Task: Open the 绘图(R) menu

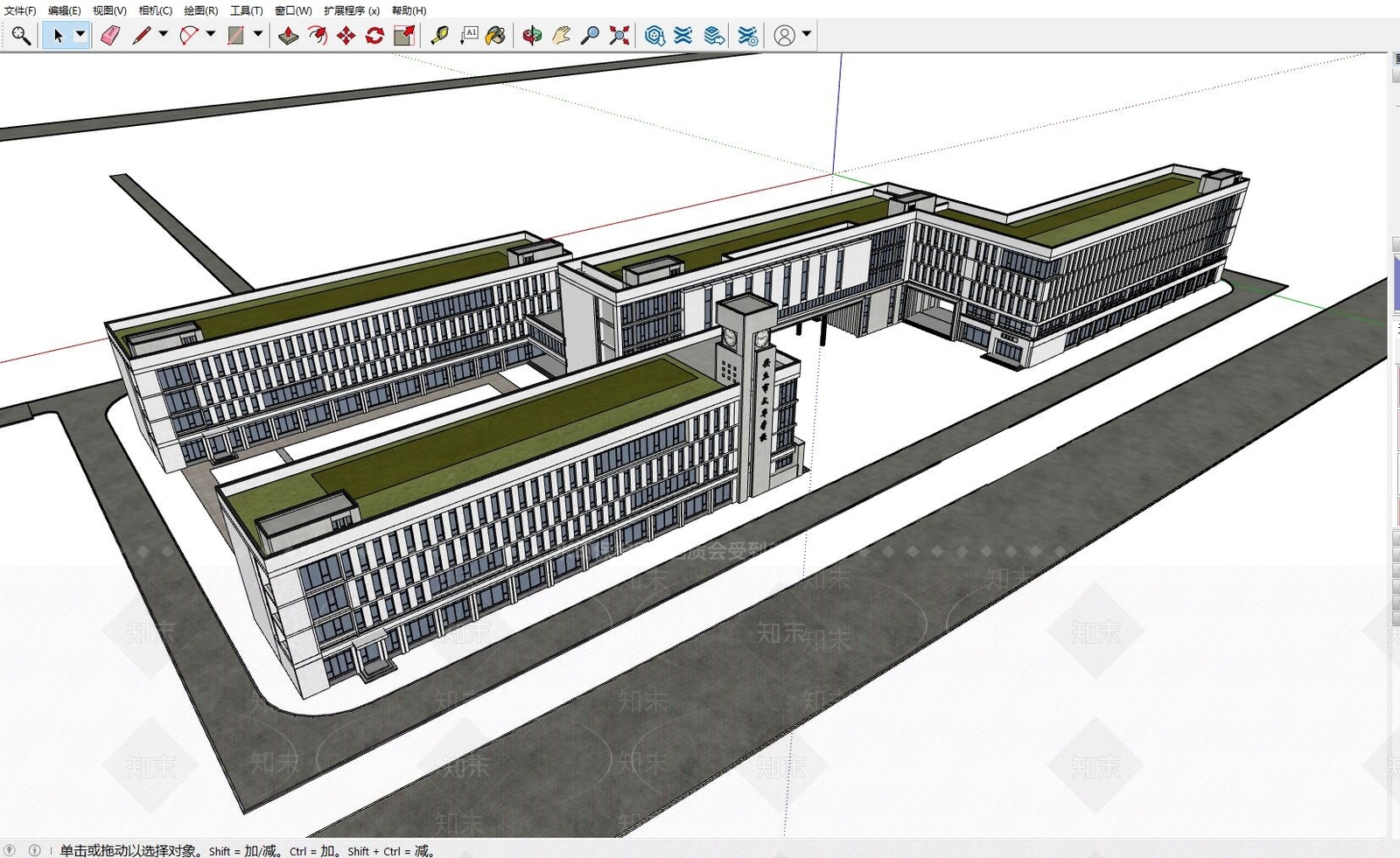Action: click(x=200, y=10)
